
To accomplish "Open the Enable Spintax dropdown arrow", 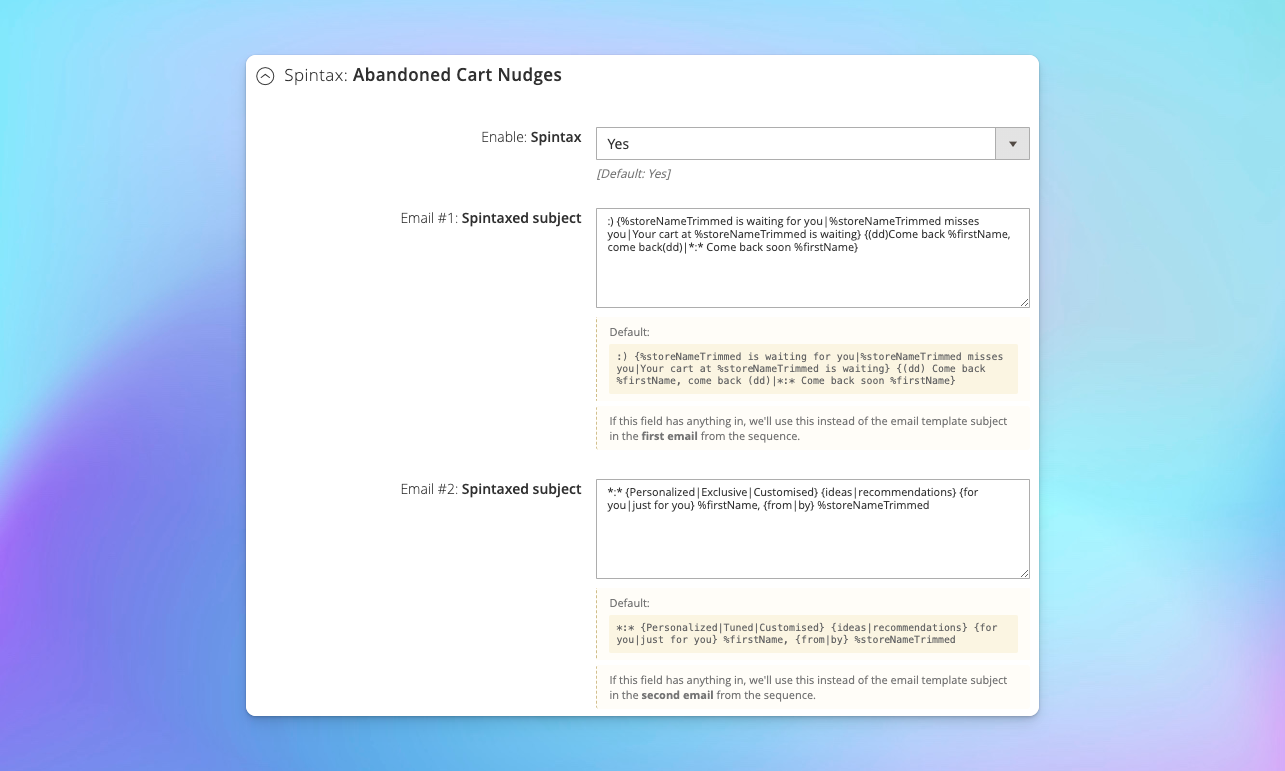I will (1012, 144).
